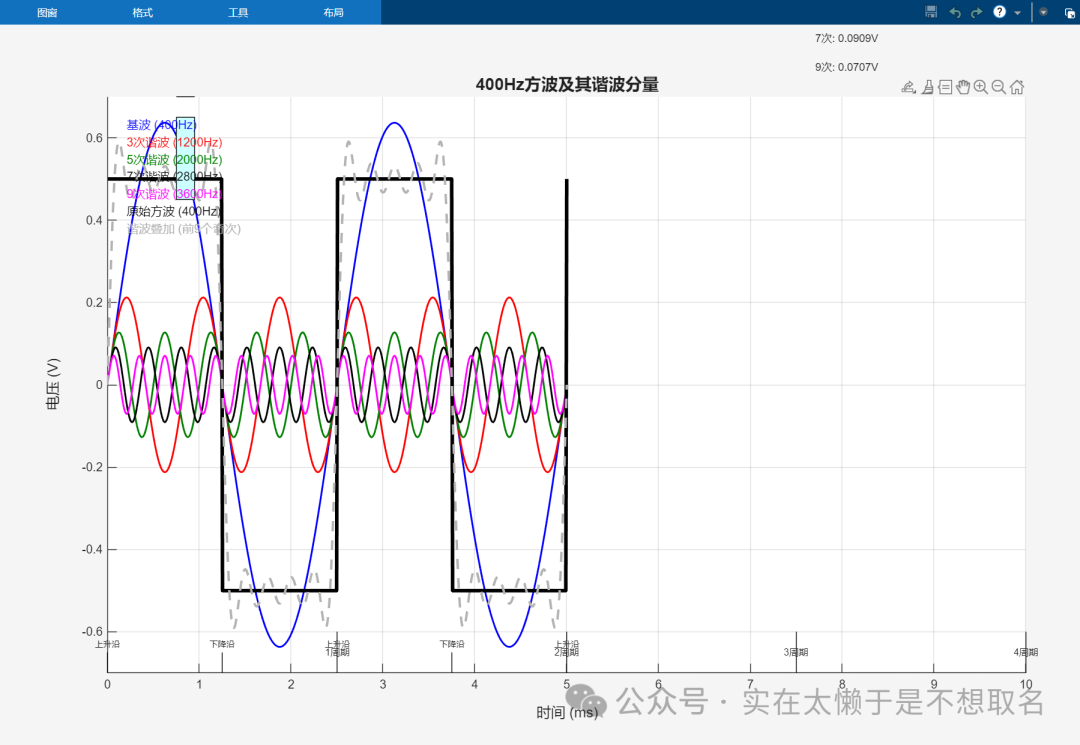Select the Zoom Out magnifier
The height and width of the screenshot is (745, 1080).
coord(998,87)
